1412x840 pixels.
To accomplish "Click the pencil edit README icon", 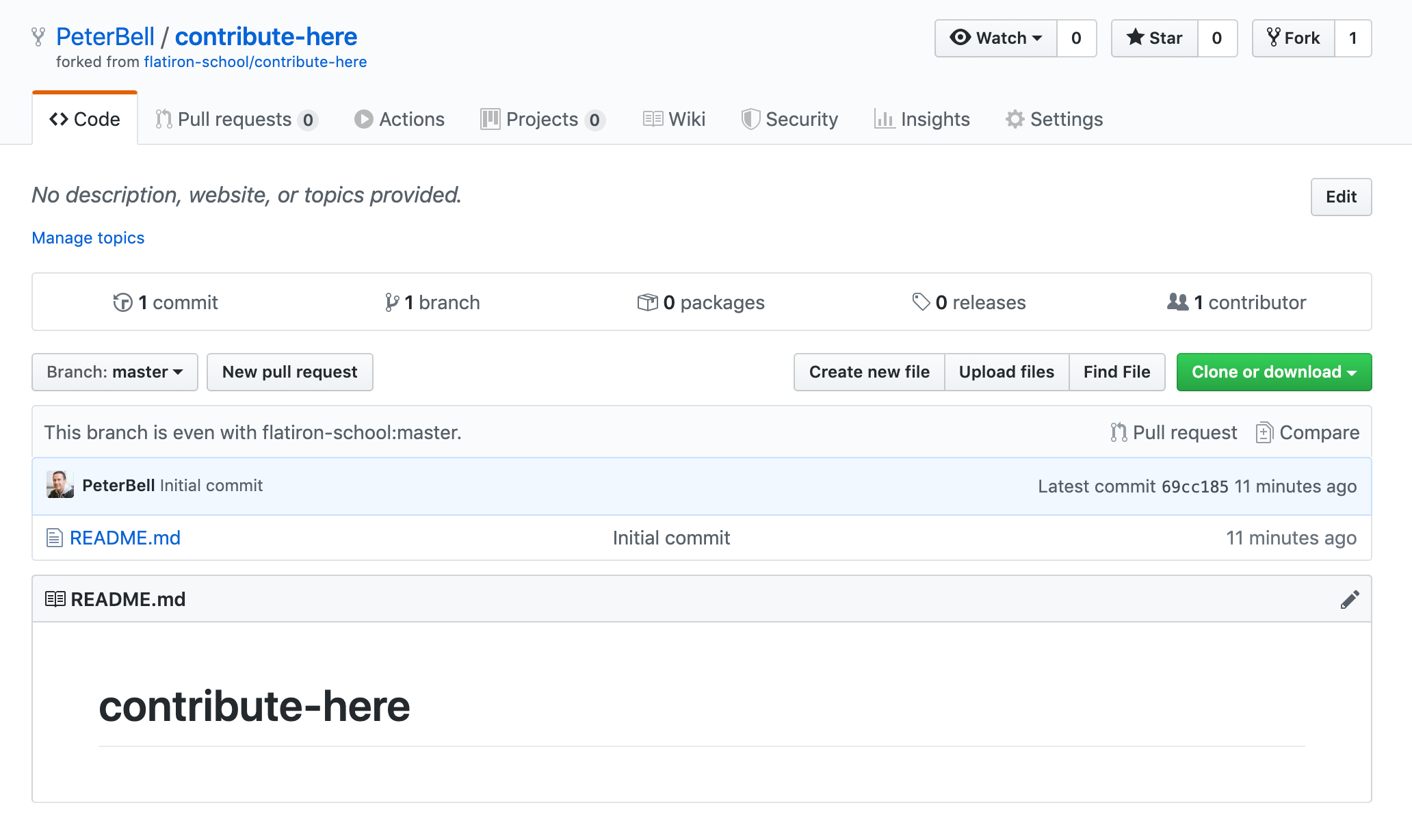I will point(1350,599).
